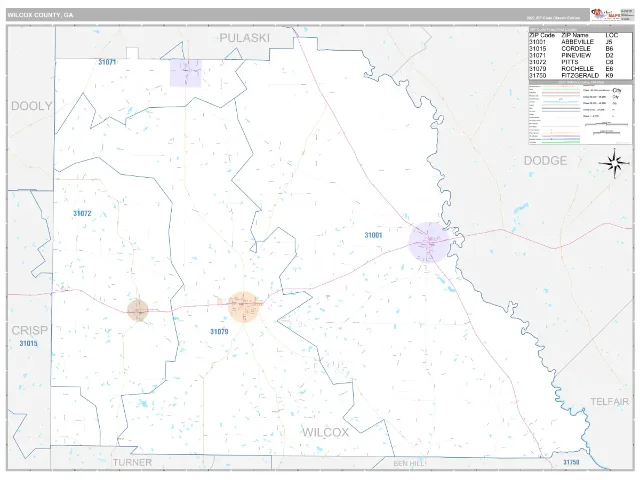Select the Pineview purple square marker
The height and width of the screenshot is (480, 640).
click(x=186, y=73)
